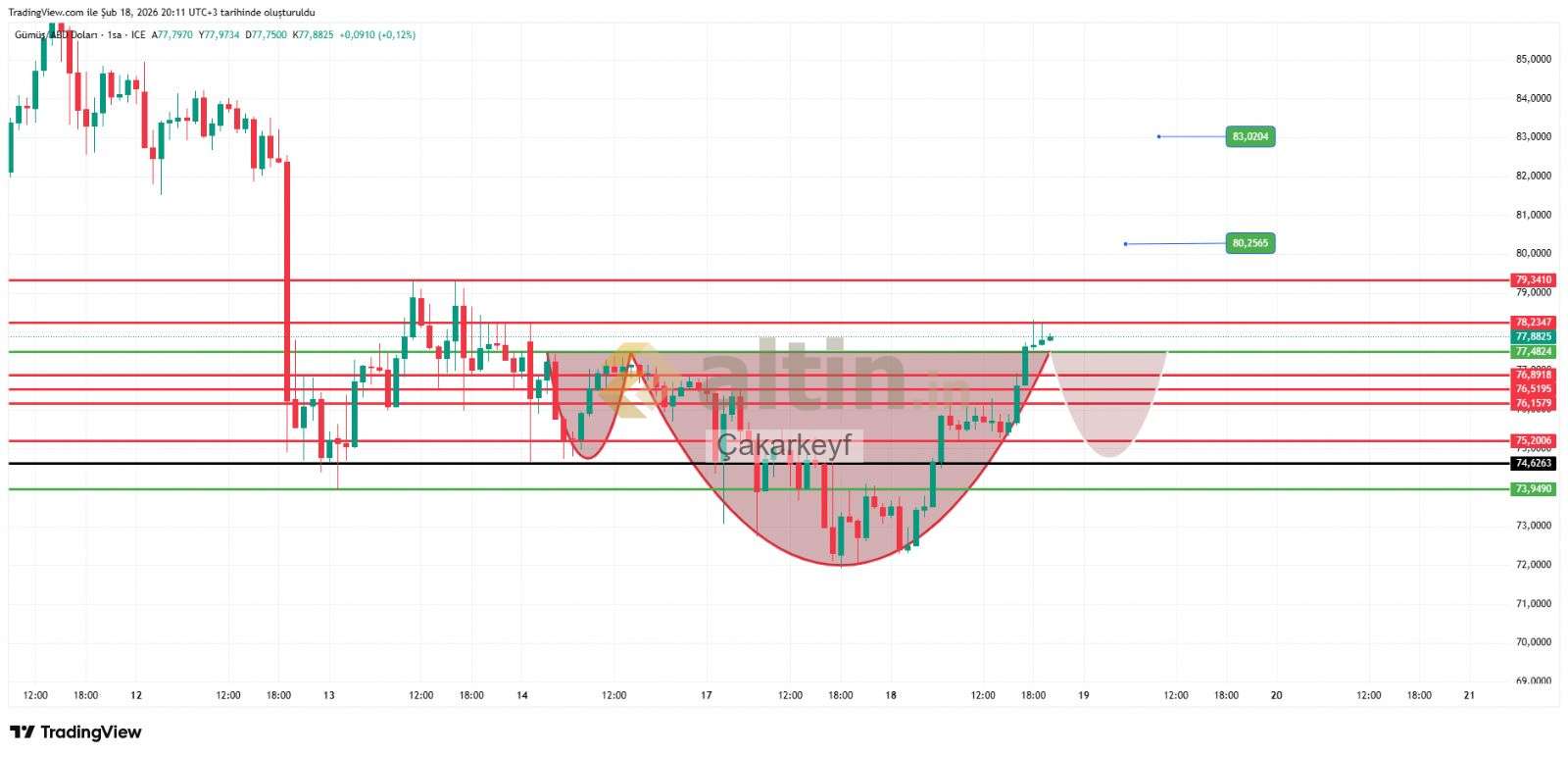Select the green 73,9490 support label

coord(1534,489)
